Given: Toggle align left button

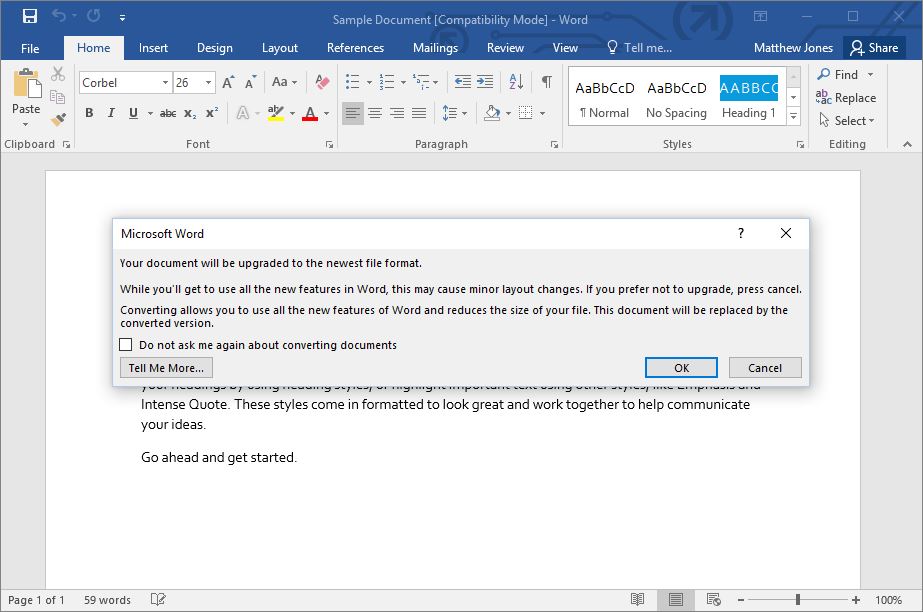Looking at the screenshot, I should click(x=353, y=113).
